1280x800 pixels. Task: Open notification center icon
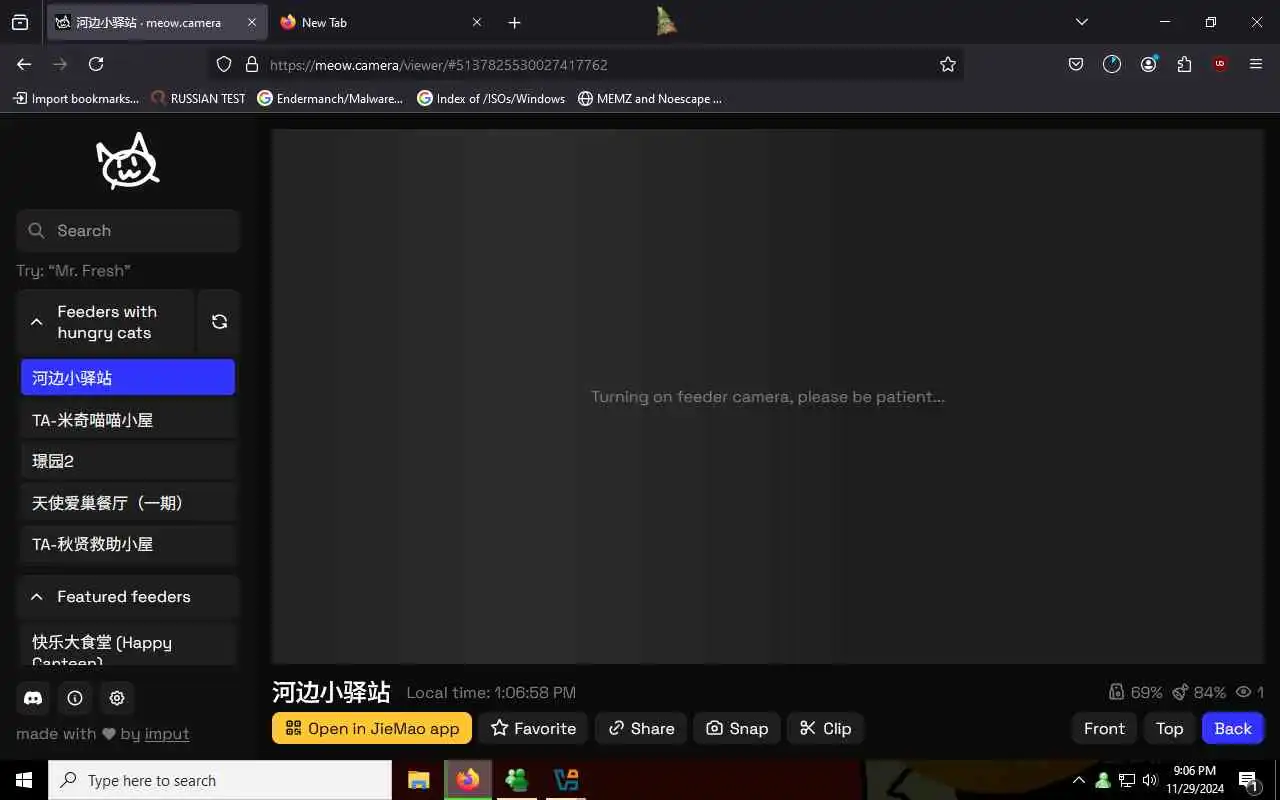(1249, 780)
